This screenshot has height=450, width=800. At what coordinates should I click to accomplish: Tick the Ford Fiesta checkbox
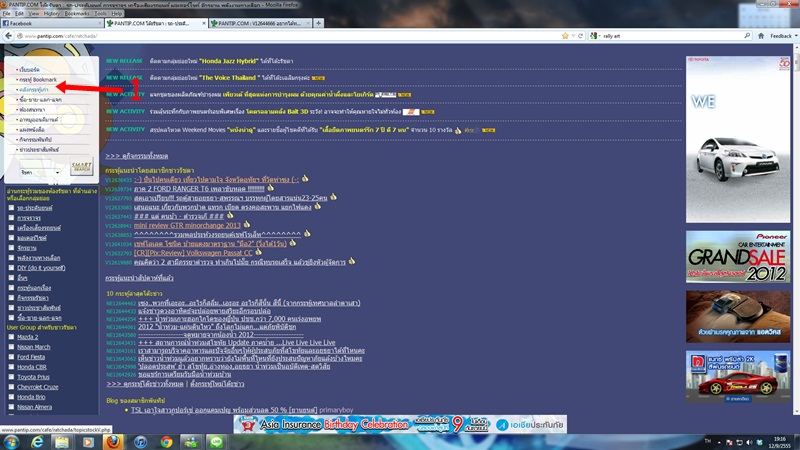(11, 357)
